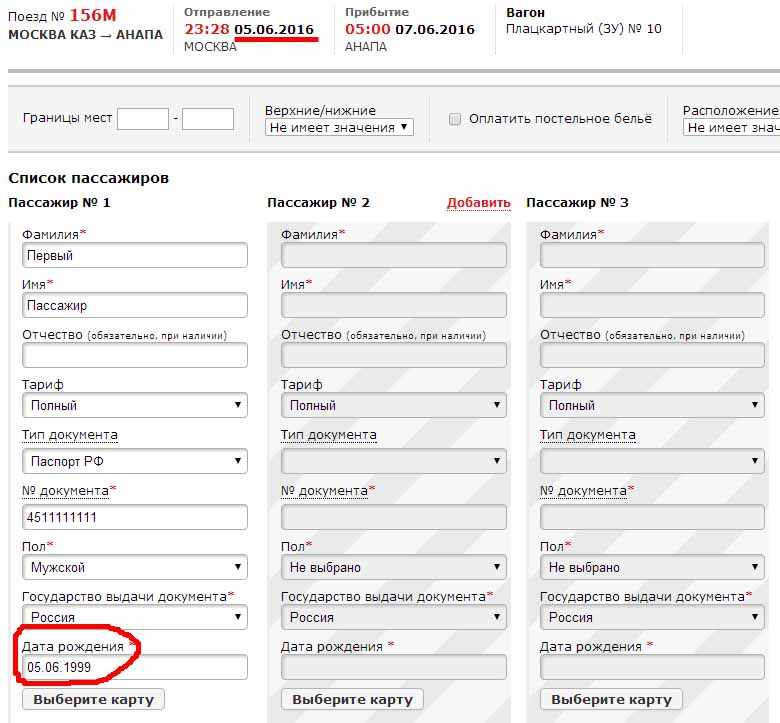Viewport: 780px width, 723px height.
Task: Open the 'Расположение' dropdown
Action: [x=732, y=127]
